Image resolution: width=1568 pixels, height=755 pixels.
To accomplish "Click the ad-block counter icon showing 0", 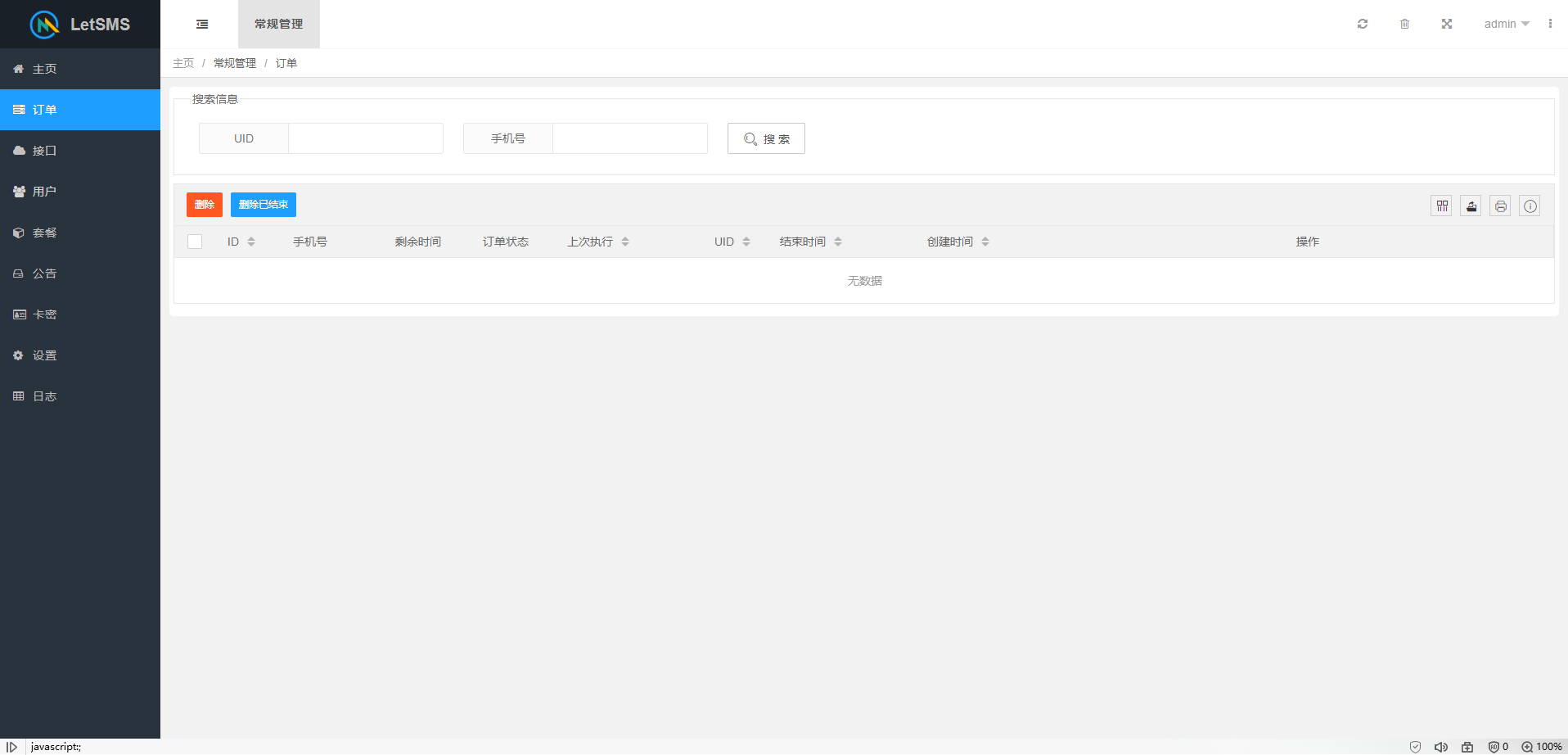I will click(x=1498, y=747).
